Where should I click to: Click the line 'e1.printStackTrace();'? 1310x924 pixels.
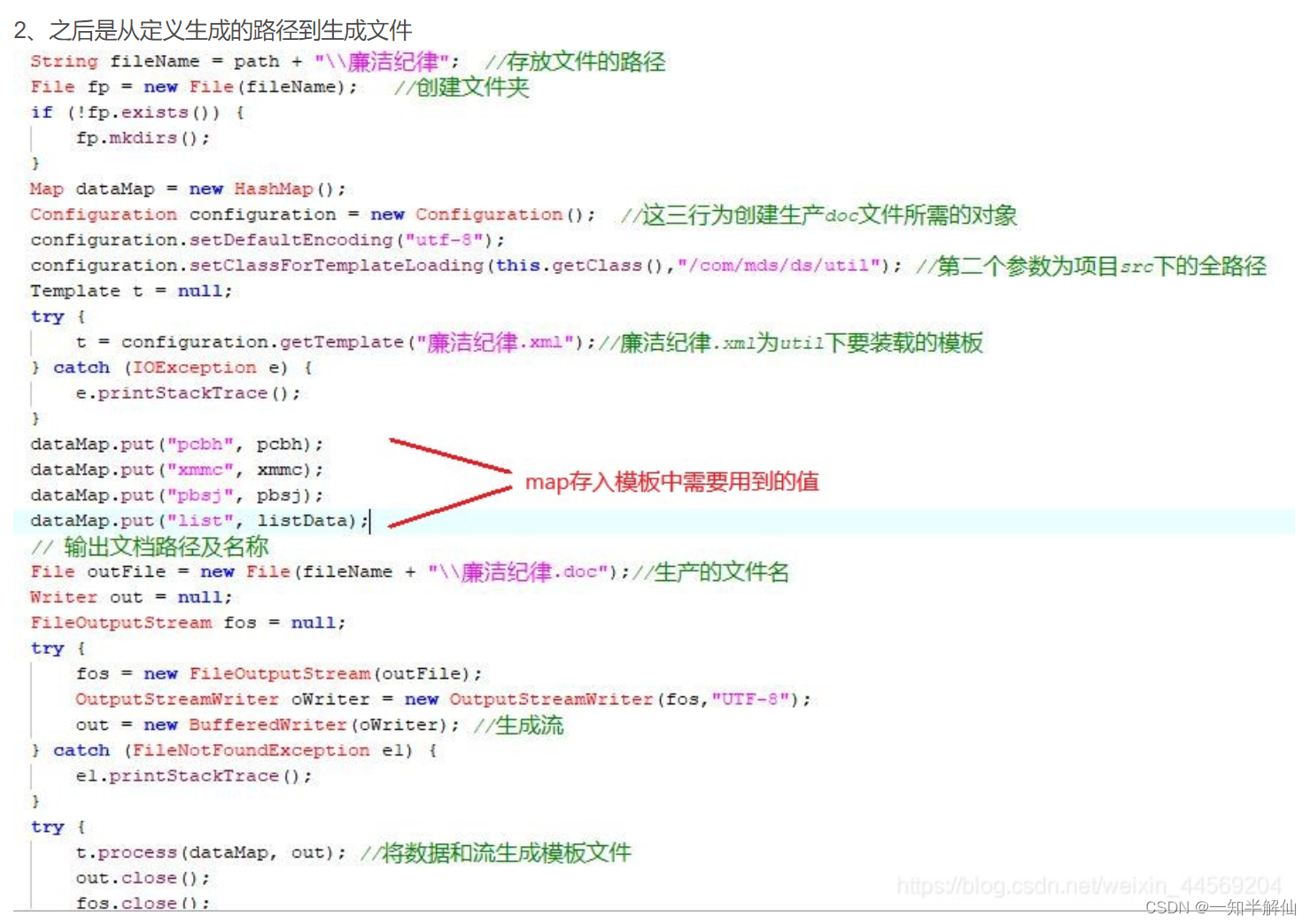194,776
